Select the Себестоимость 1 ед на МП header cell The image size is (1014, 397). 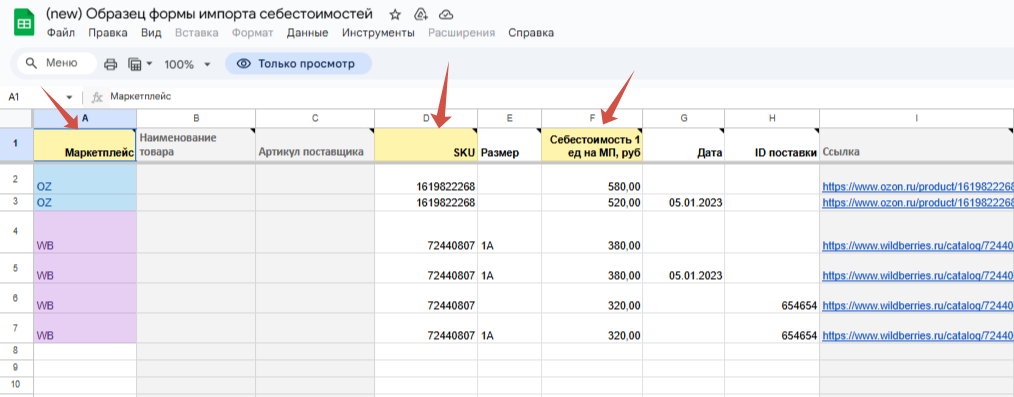592,144
